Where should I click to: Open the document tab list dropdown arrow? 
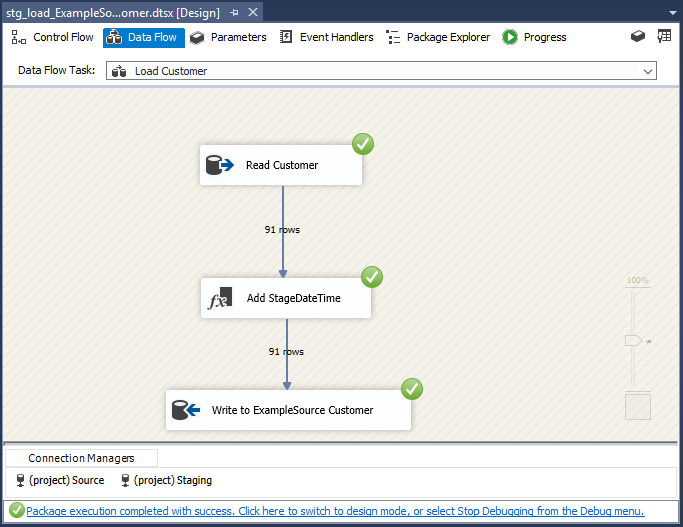click(673, 13)
